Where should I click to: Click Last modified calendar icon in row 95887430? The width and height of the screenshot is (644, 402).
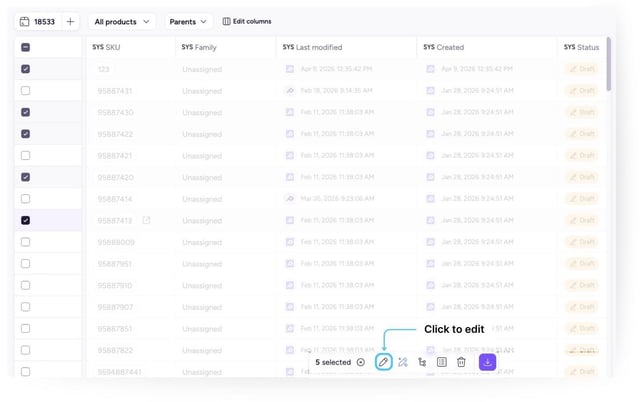tap(290, 112)
